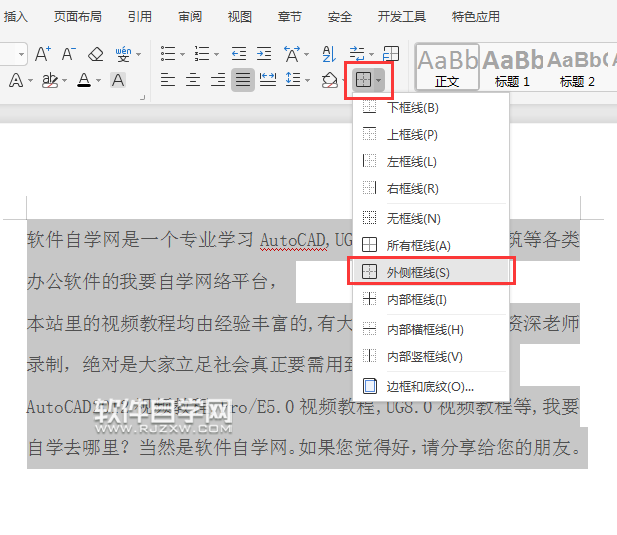Apply shading fill with paint bucket
This screenshot has height=535, width=617.
[x=330, y=80]
